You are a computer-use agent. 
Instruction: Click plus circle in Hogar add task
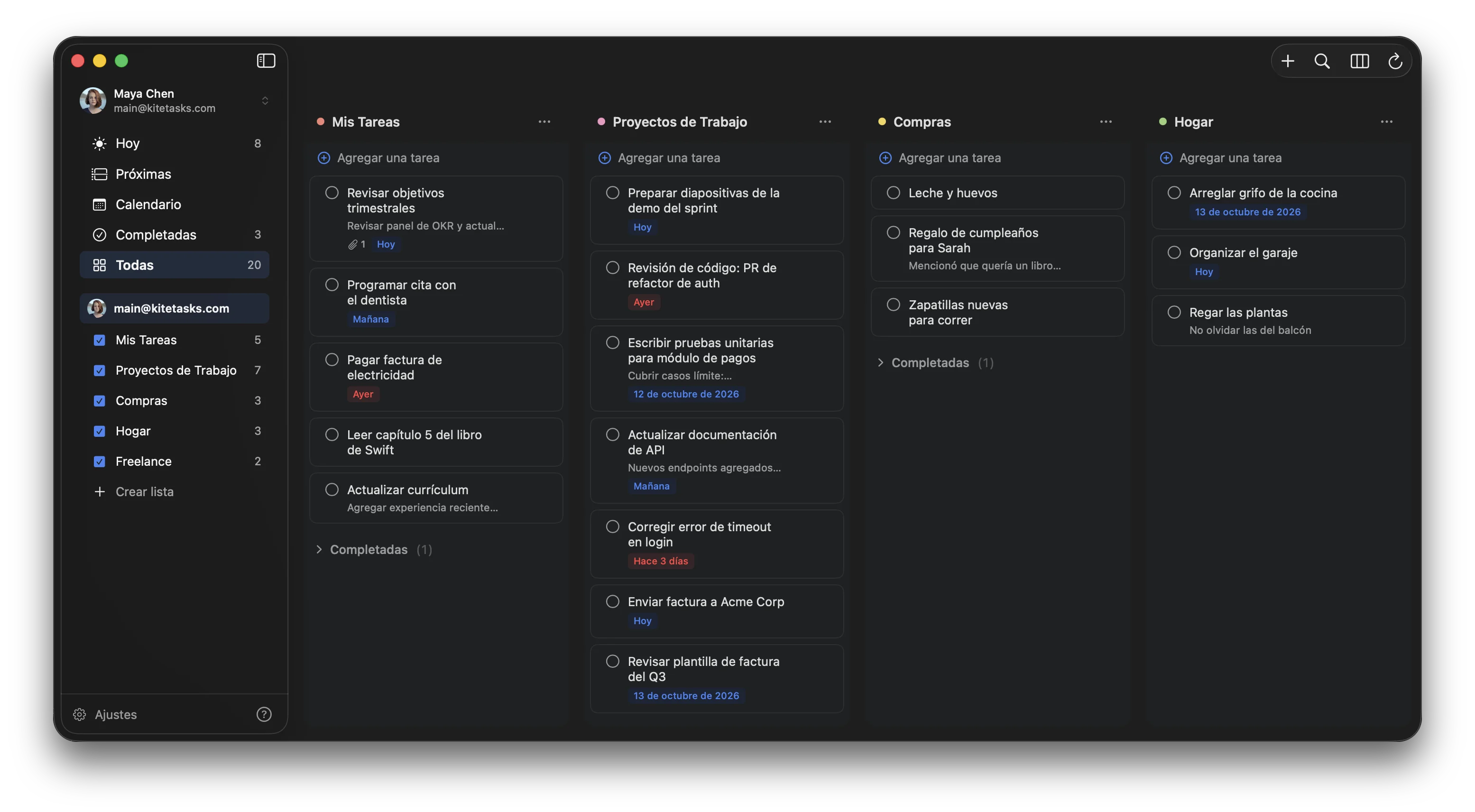click(x=1166, y=158)
